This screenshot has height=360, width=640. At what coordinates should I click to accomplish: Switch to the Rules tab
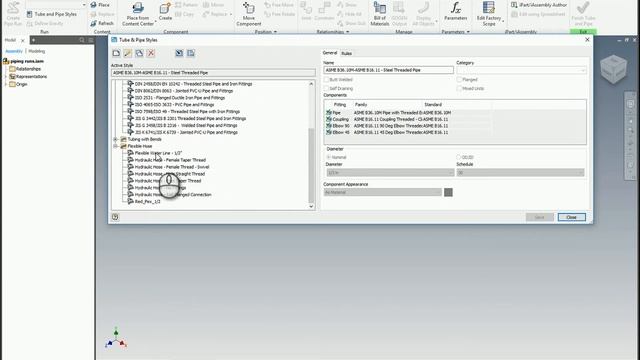347,53
